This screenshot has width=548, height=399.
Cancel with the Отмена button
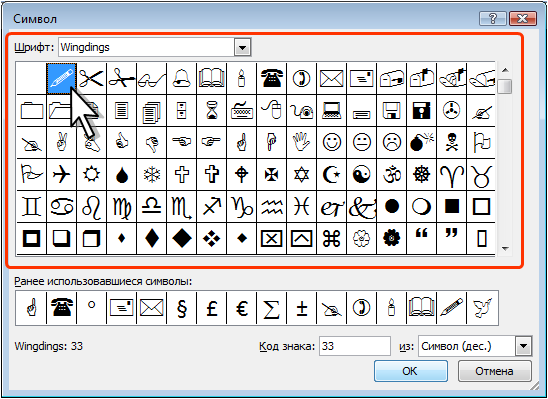495,371
